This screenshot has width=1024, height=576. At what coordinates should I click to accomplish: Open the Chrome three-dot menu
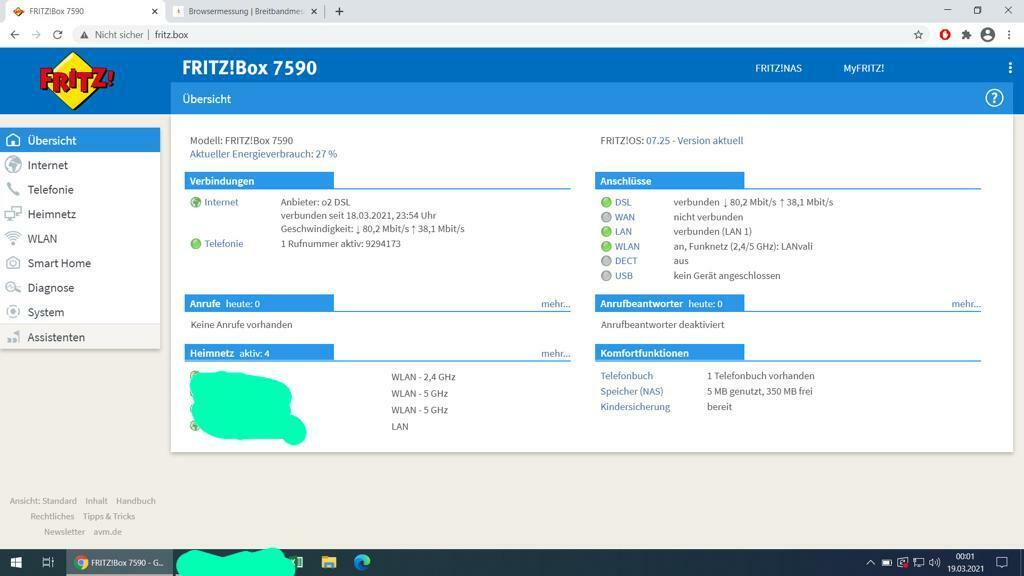pyautogui.click(x=1009, y=35)
